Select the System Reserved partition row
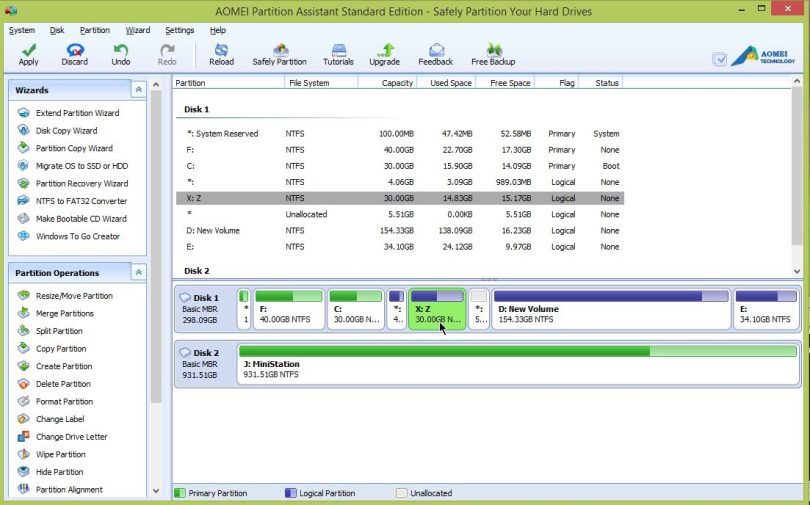 (400, 134)
